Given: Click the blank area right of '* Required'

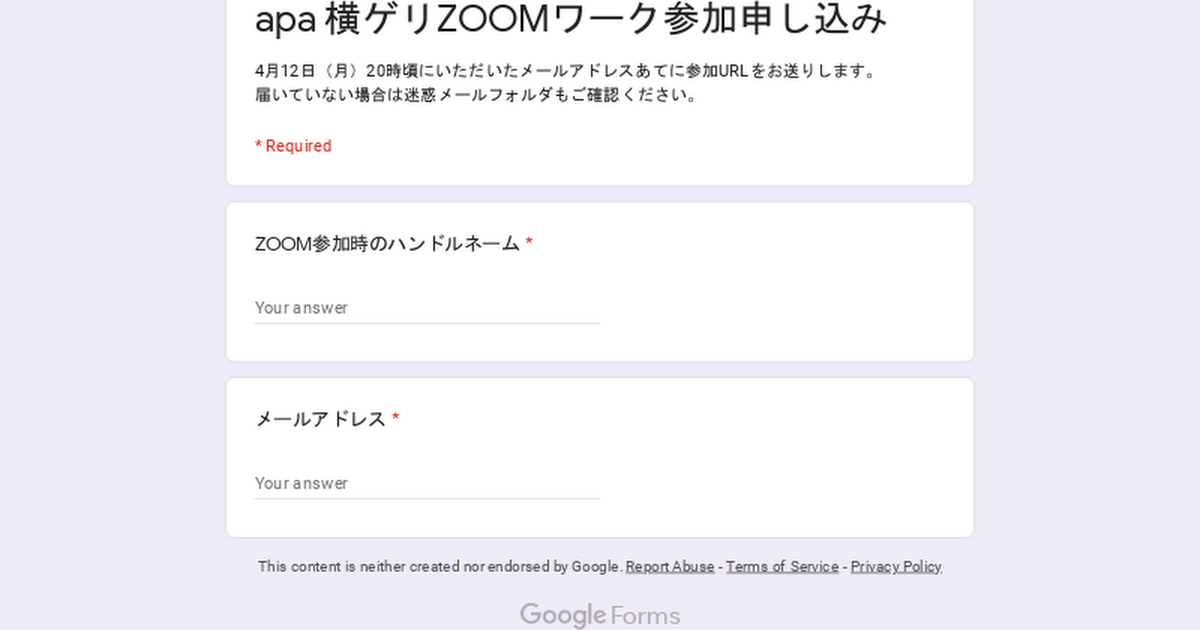Looking at the screenshot, I should tap(650, 146).
